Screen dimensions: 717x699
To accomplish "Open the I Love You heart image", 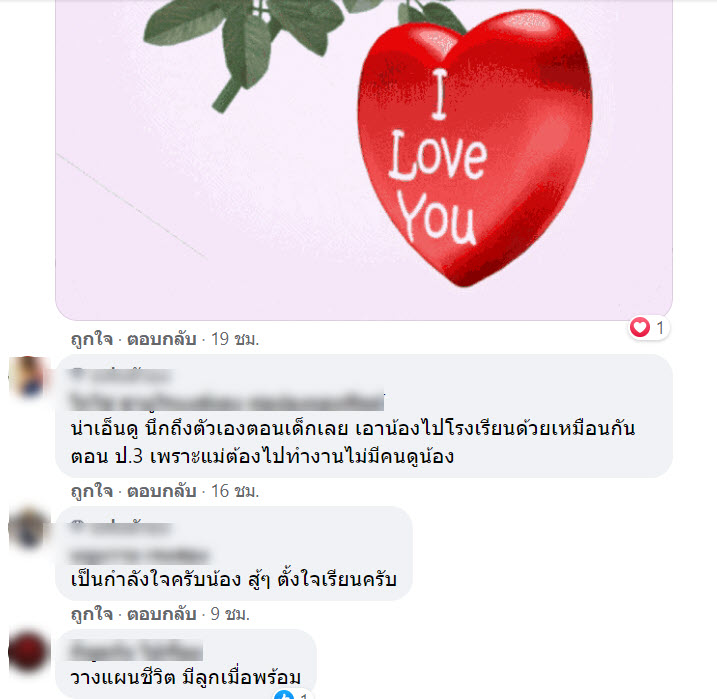I will point(364,160).
